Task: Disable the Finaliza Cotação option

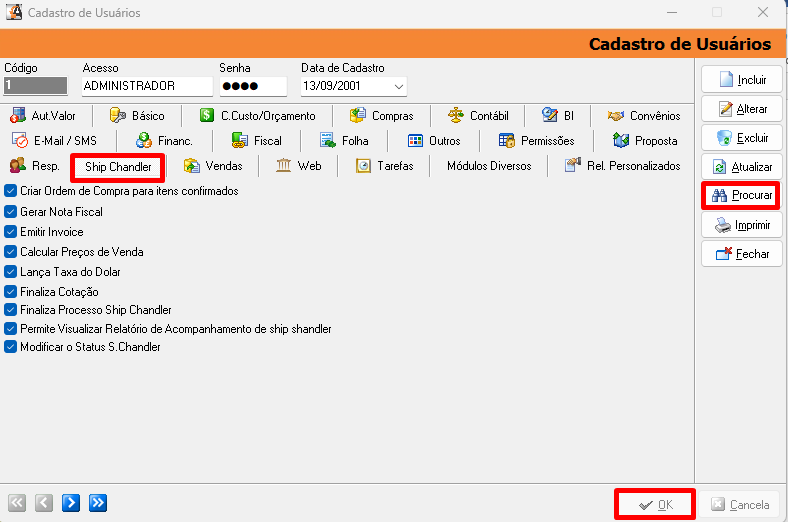Action: (x=11, y=291)
